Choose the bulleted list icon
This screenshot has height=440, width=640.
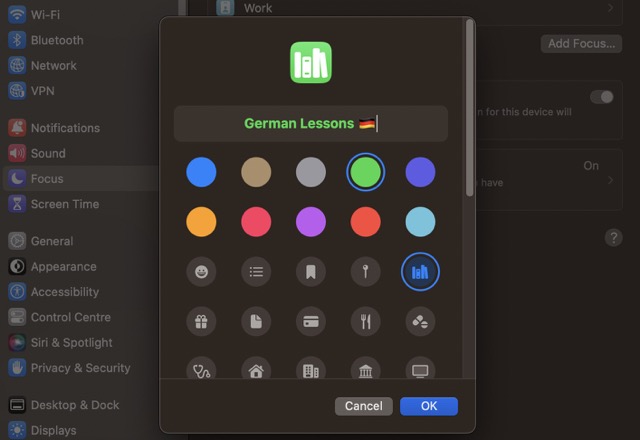pyautogui.click(x=256, y=271)
